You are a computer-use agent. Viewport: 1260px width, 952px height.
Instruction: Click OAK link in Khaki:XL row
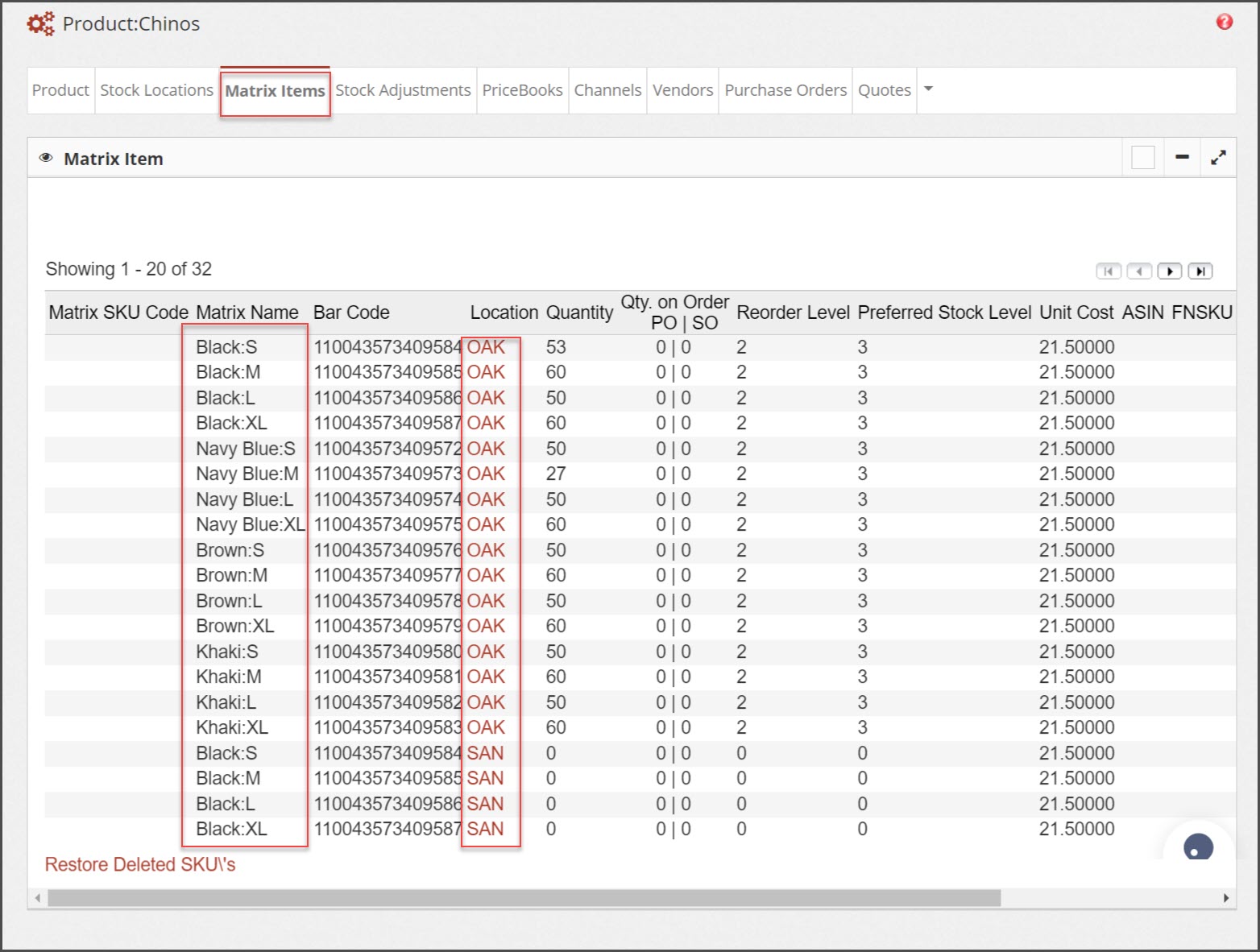click(486, 727)
